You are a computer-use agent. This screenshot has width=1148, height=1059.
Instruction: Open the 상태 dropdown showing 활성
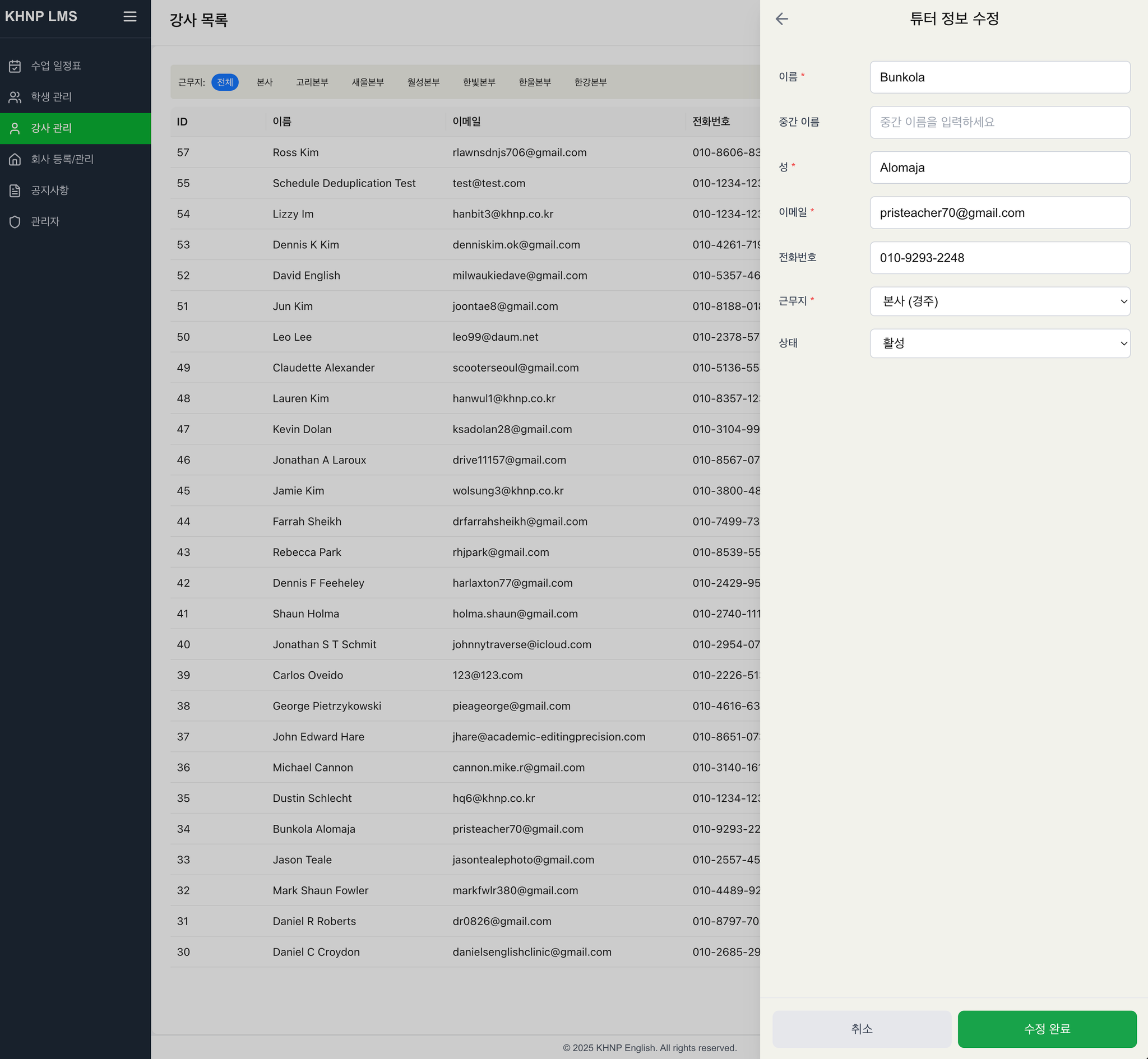pos(999,343)
